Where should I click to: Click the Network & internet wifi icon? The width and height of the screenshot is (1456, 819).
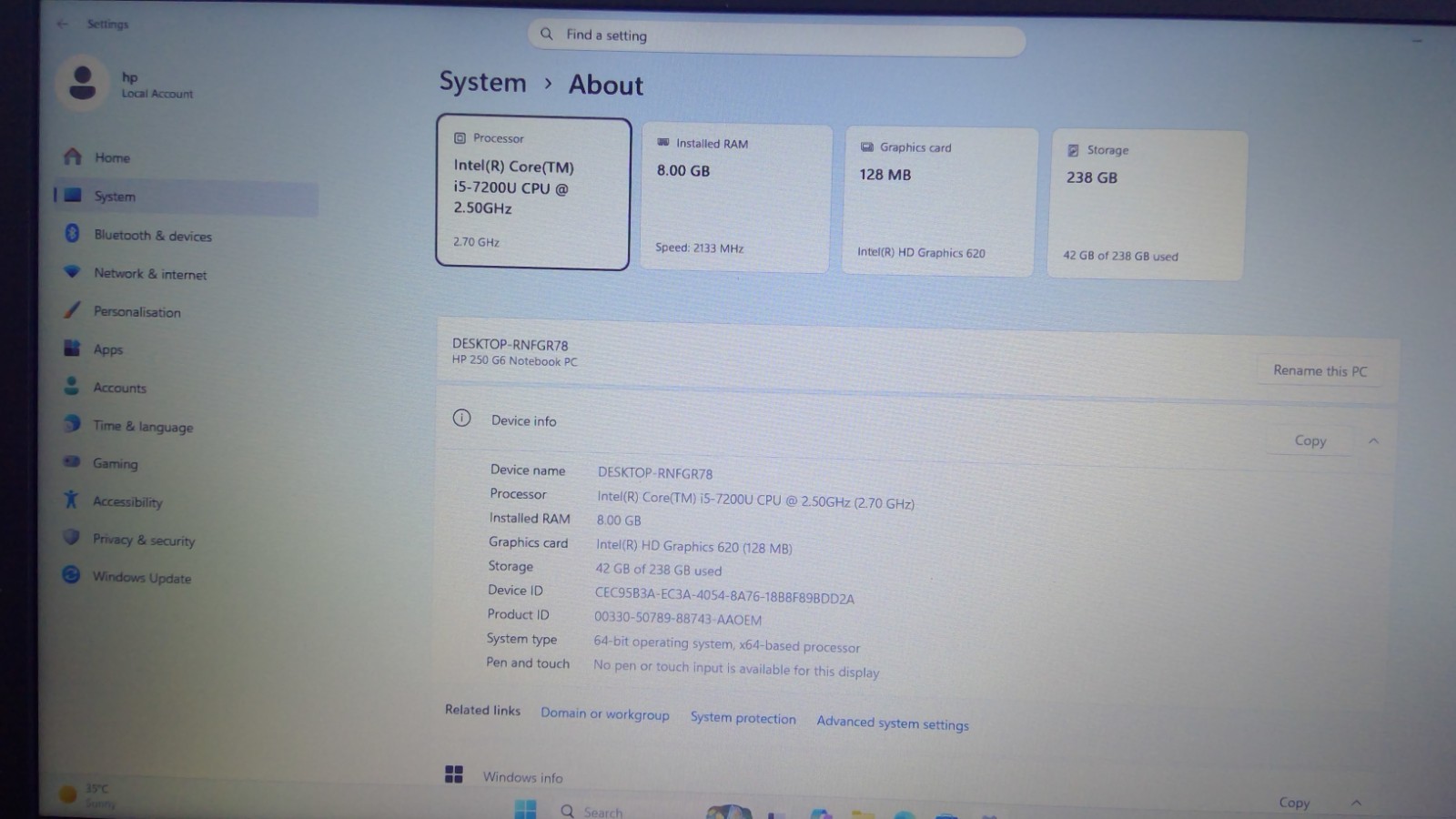(72, 272)
